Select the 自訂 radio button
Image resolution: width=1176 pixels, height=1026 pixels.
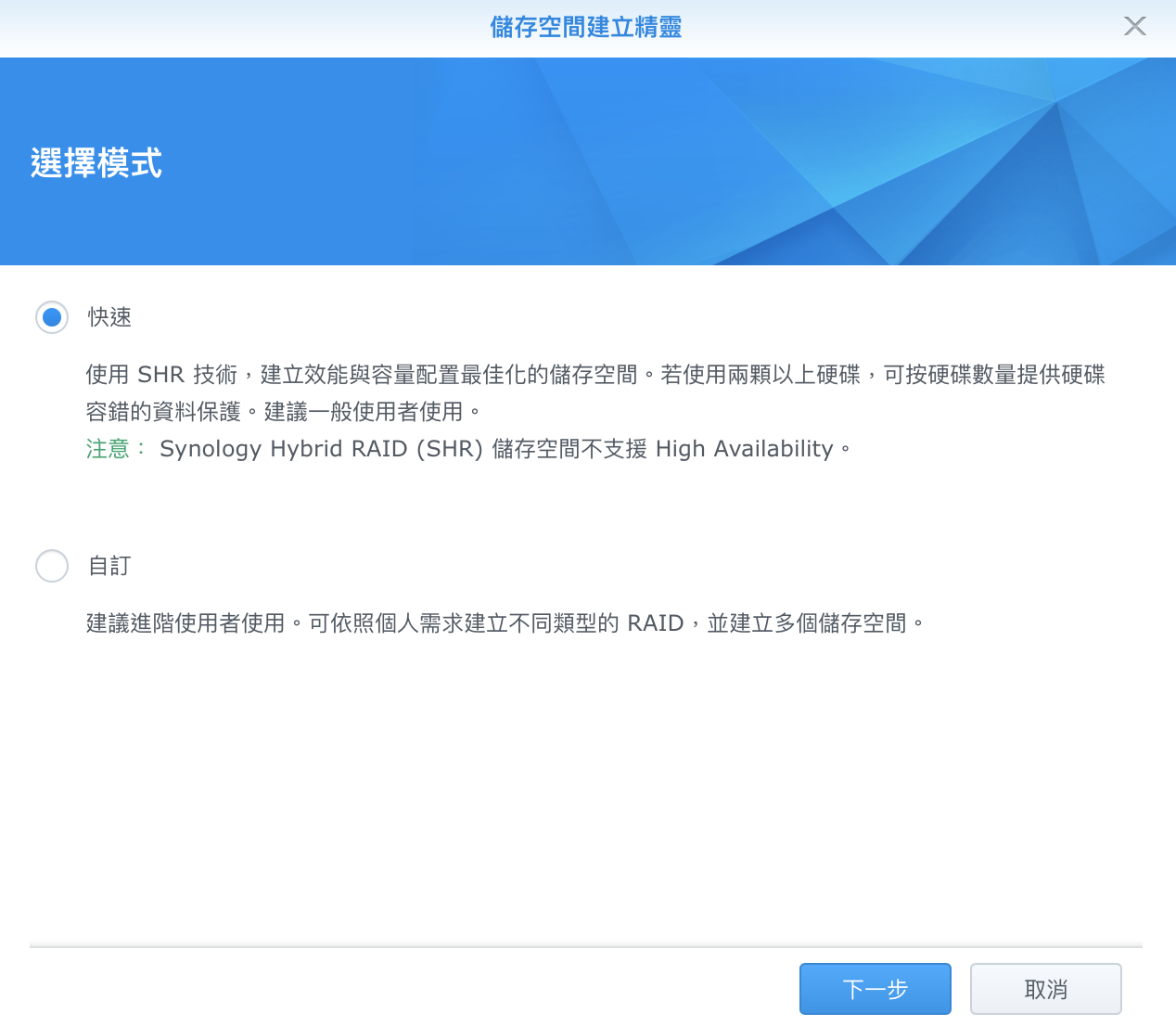(52, 566)
